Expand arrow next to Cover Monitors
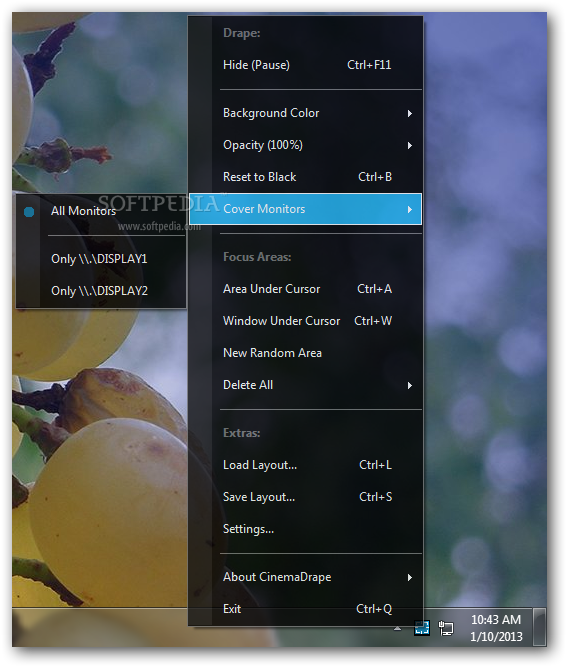 coord(410,209)
